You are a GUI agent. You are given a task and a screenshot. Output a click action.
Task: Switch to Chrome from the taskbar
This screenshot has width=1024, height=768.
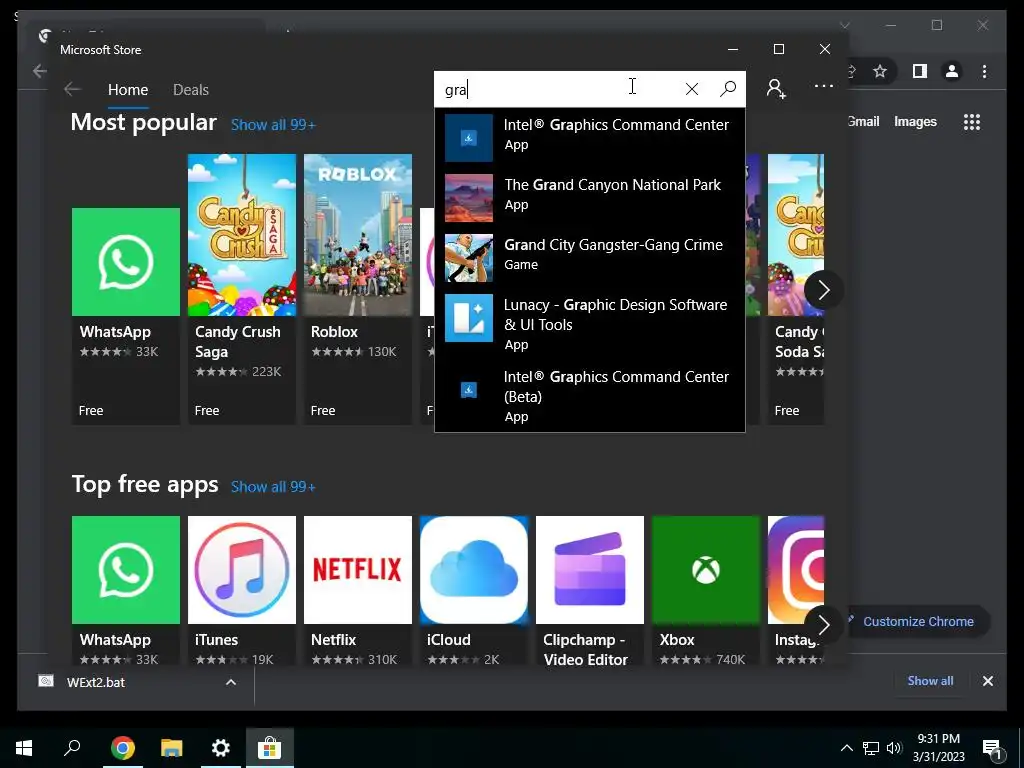(x=122, y=748)
